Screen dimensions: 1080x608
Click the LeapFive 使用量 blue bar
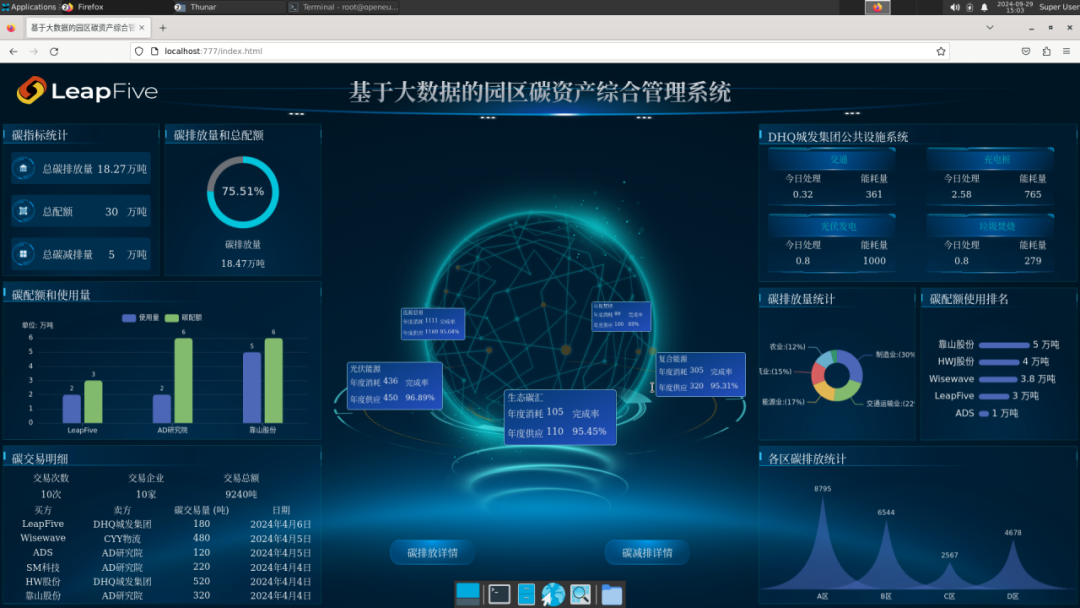tap(72, 409)
